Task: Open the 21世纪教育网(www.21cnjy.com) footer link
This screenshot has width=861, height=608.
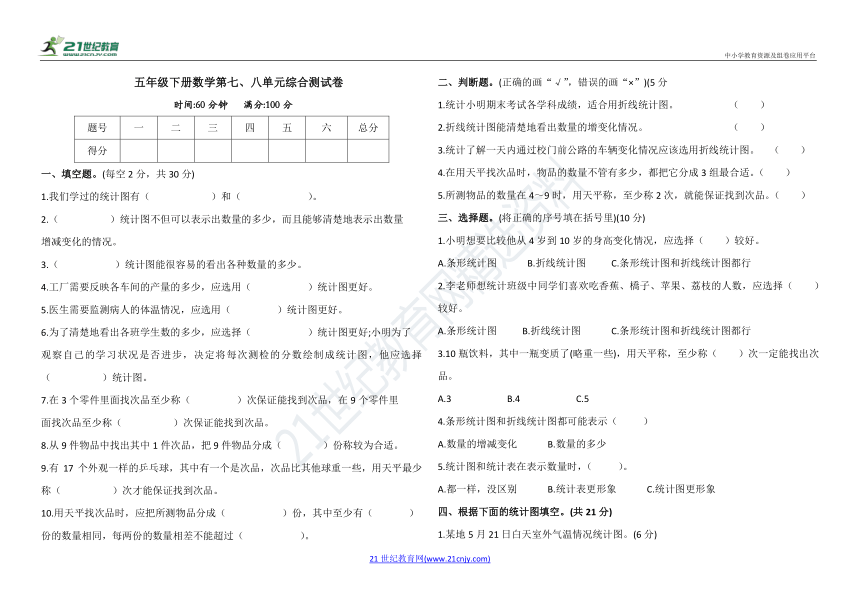Action: click(x=429, y=559)
